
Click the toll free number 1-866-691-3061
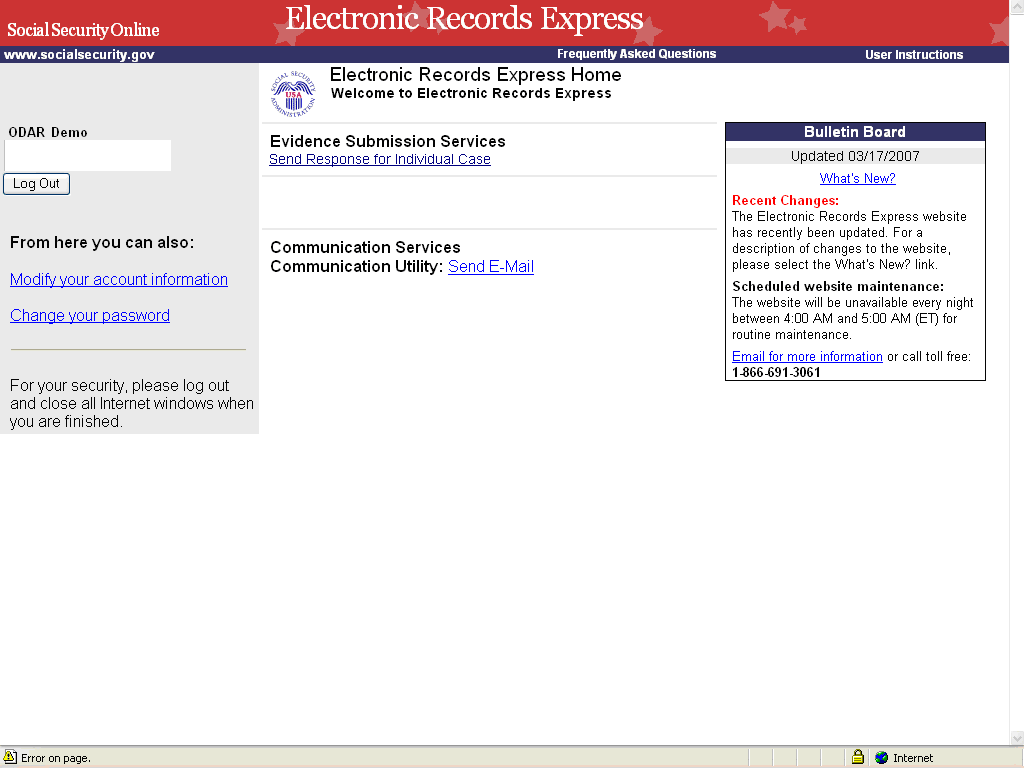click(x=776, y=373)
